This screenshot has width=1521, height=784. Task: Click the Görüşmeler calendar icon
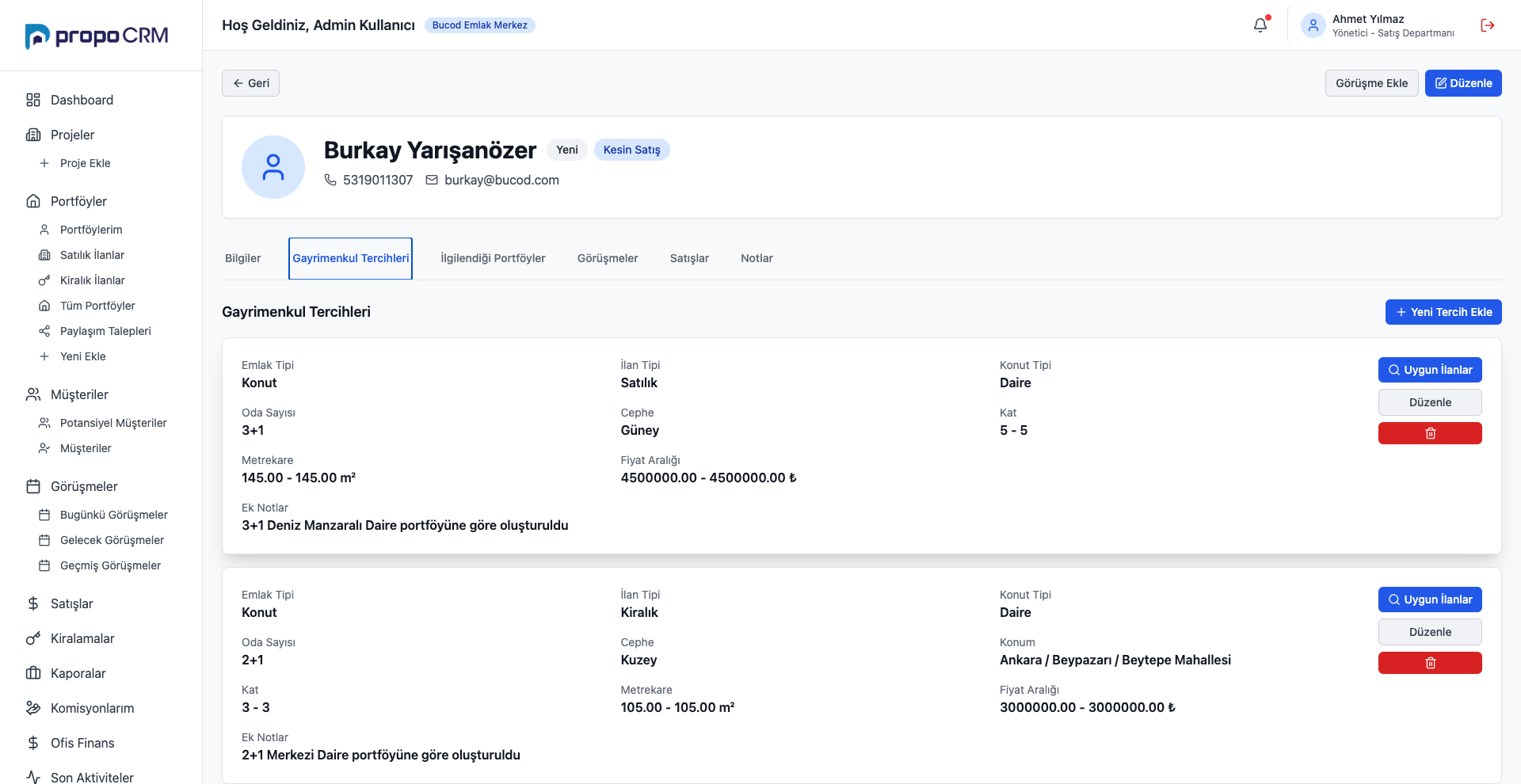[33, 486]
